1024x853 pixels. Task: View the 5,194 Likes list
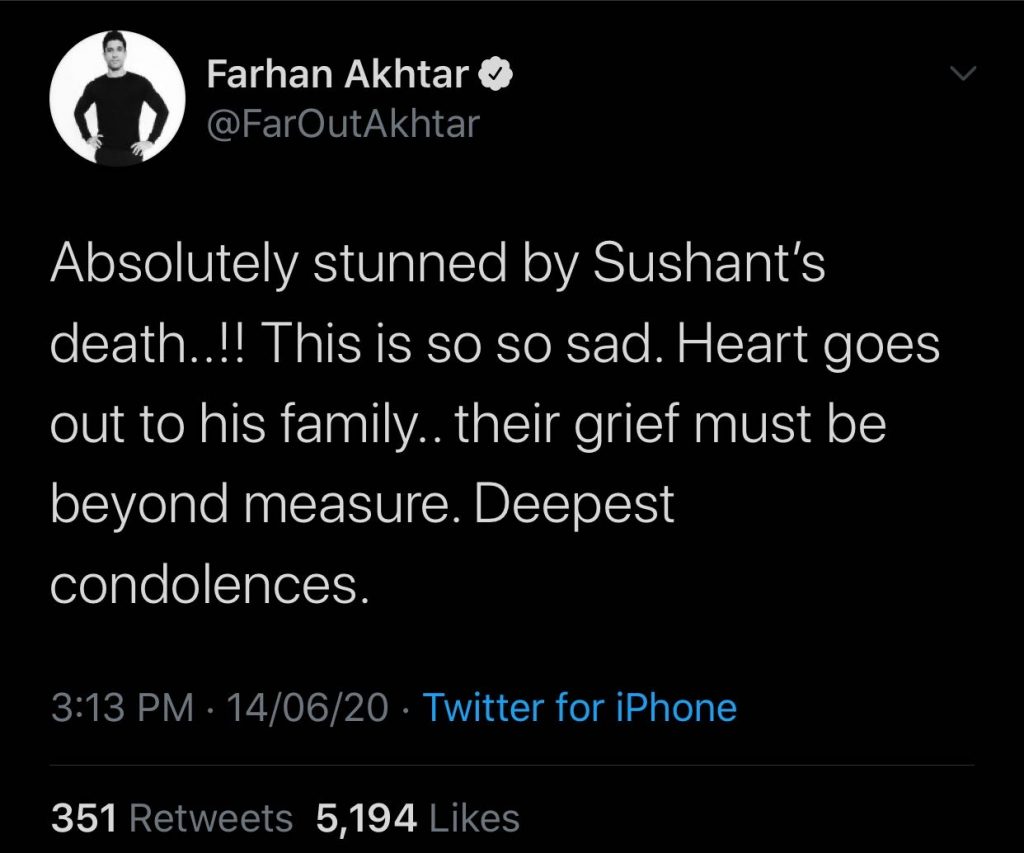tap(417, 818)
